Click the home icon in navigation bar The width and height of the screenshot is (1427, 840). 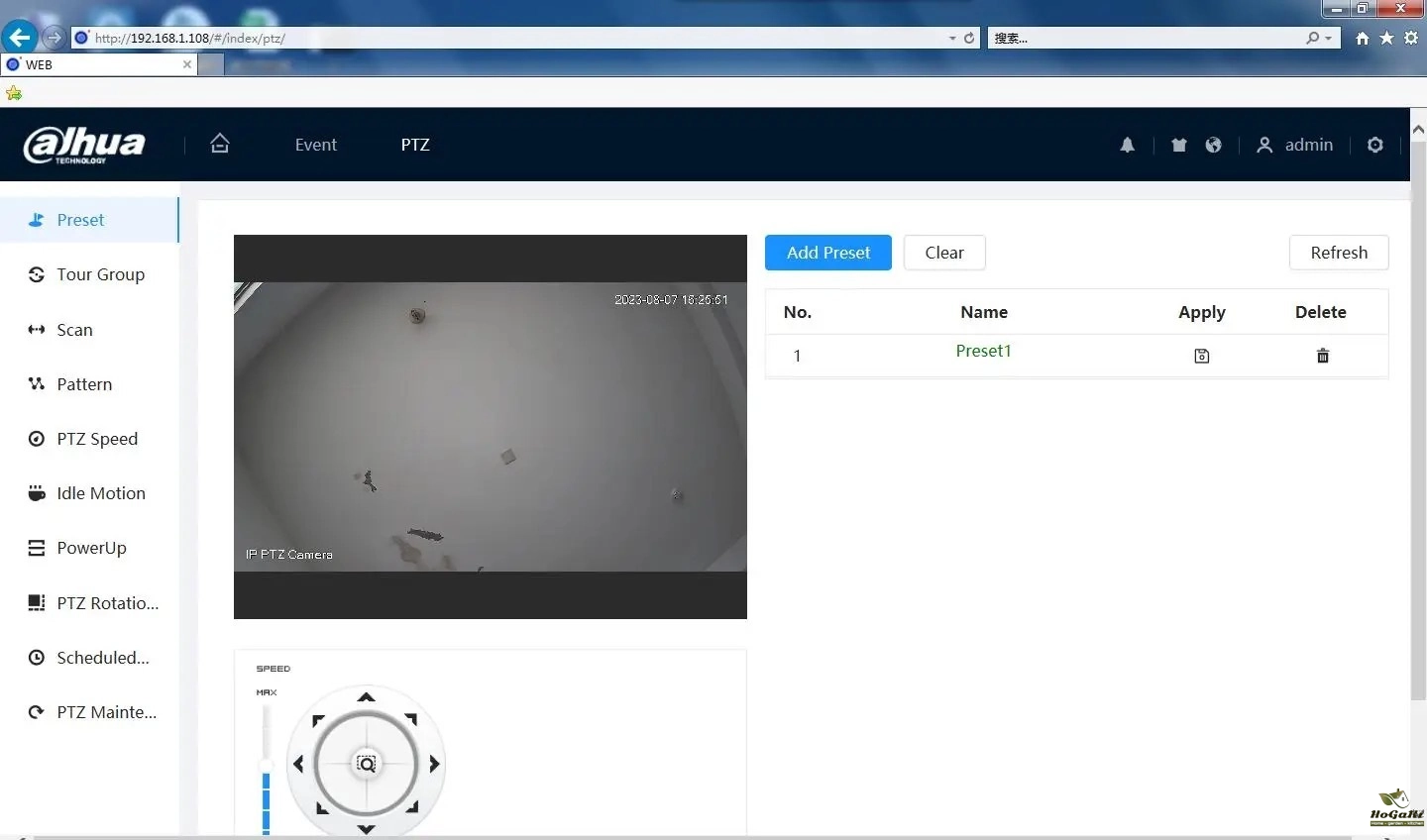pos(220,144)
